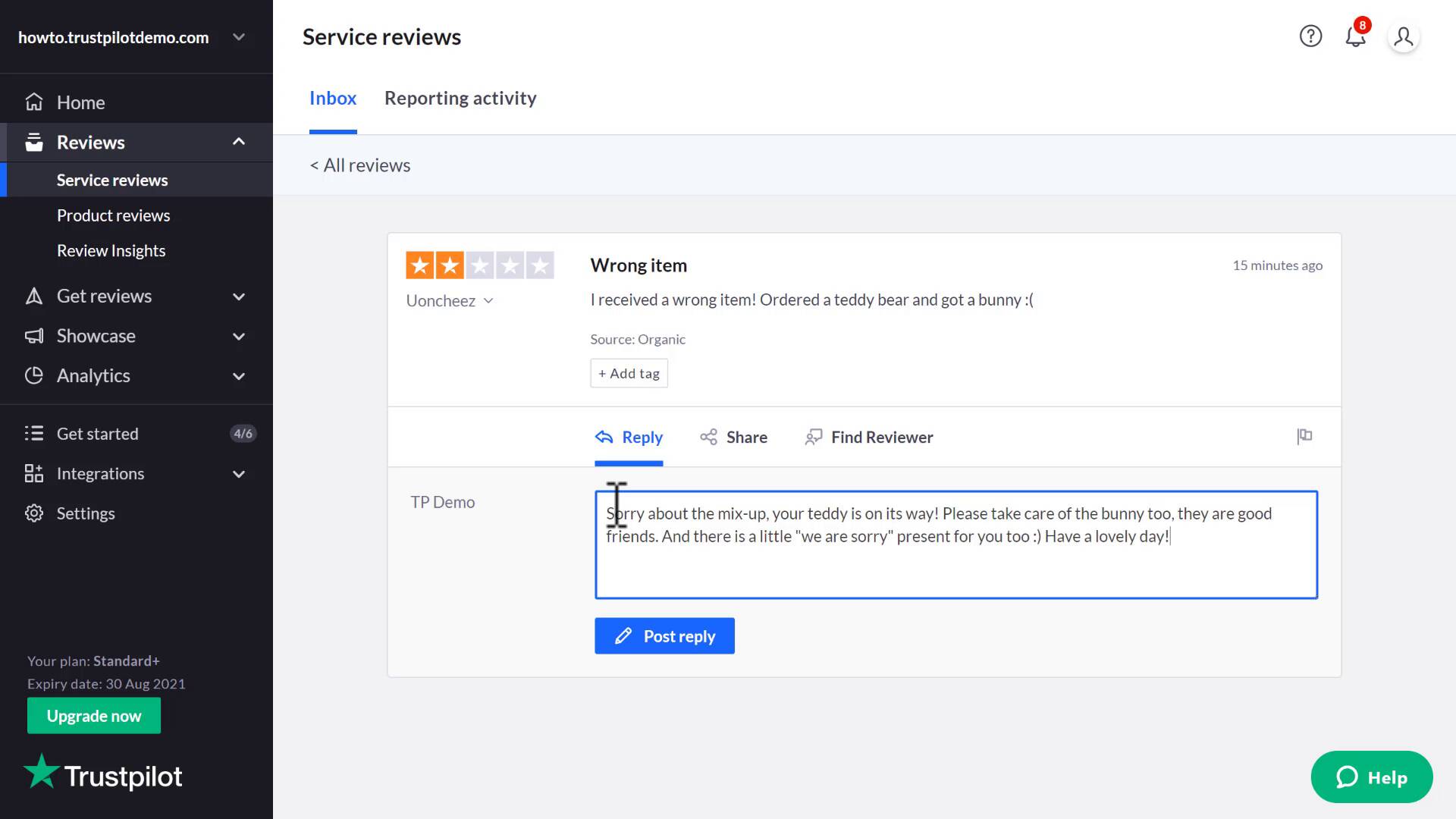
Task: Click the help question mark icon
Action: [x=1310, y=36]
